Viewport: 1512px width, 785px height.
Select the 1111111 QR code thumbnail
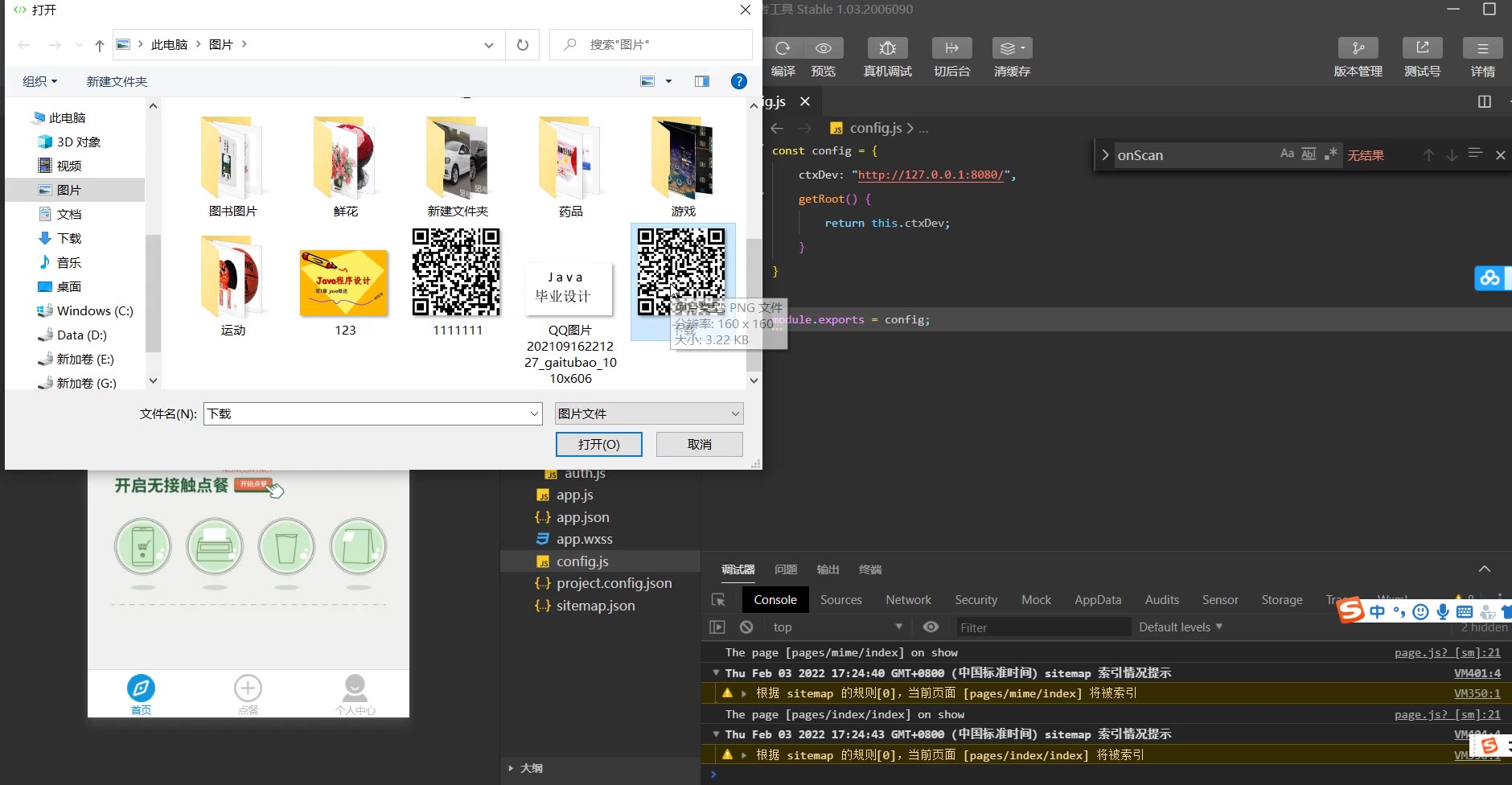click(x=457, y=273)
